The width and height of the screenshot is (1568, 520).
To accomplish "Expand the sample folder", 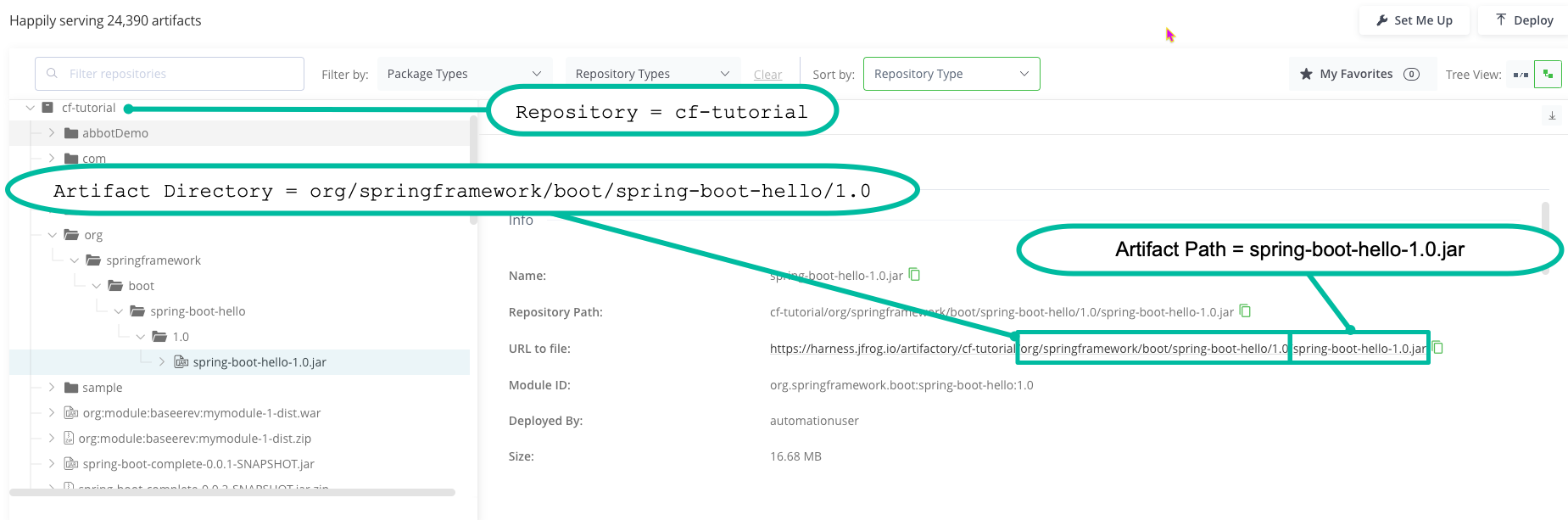I will pyautogui.click(x=52, y=388).
